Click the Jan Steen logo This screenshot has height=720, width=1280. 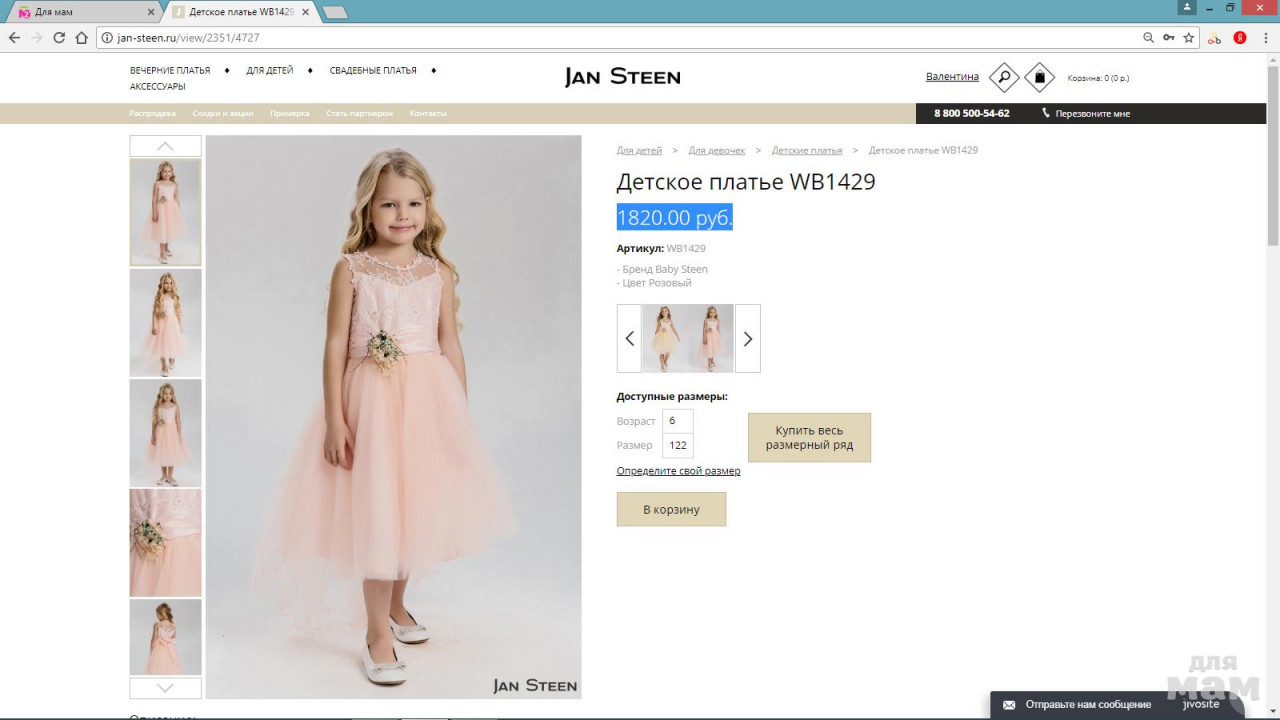tap(622, 77)
